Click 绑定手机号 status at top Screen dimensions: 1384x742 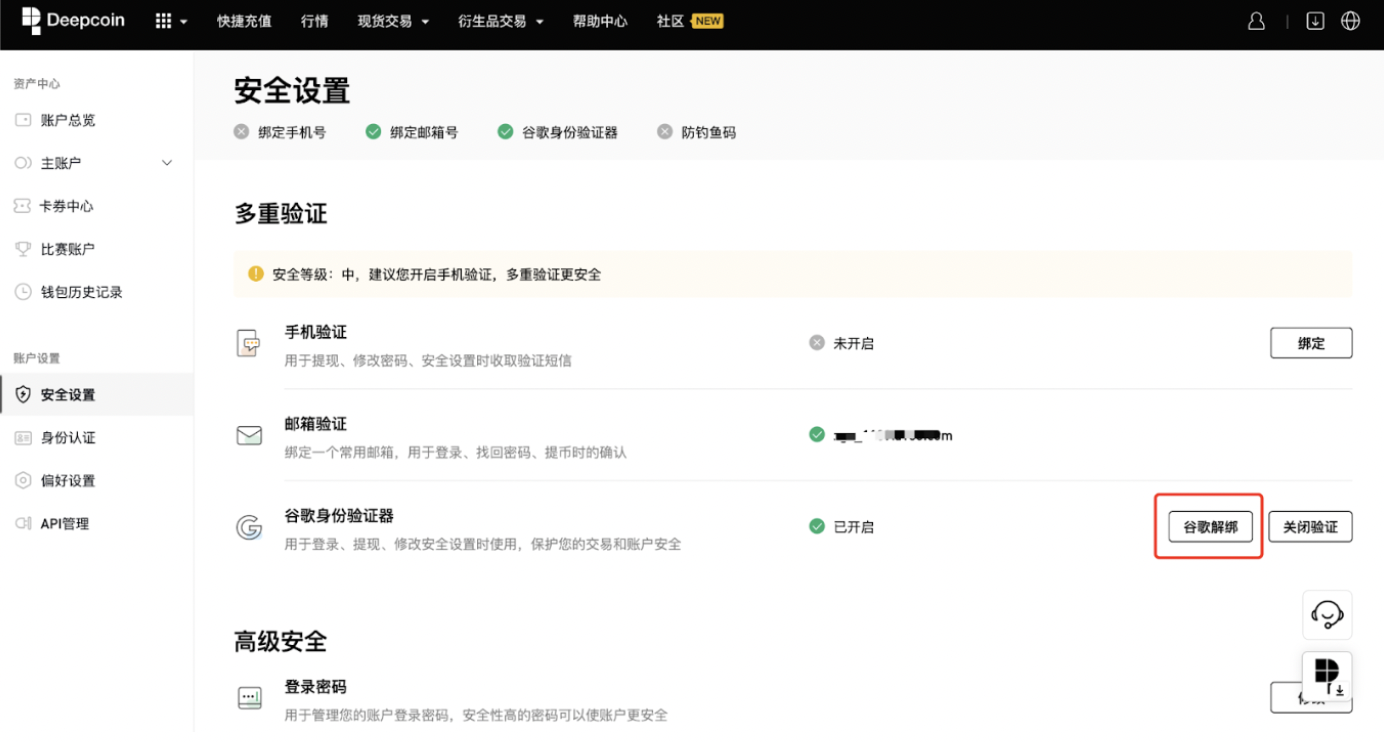click(280, 132)
